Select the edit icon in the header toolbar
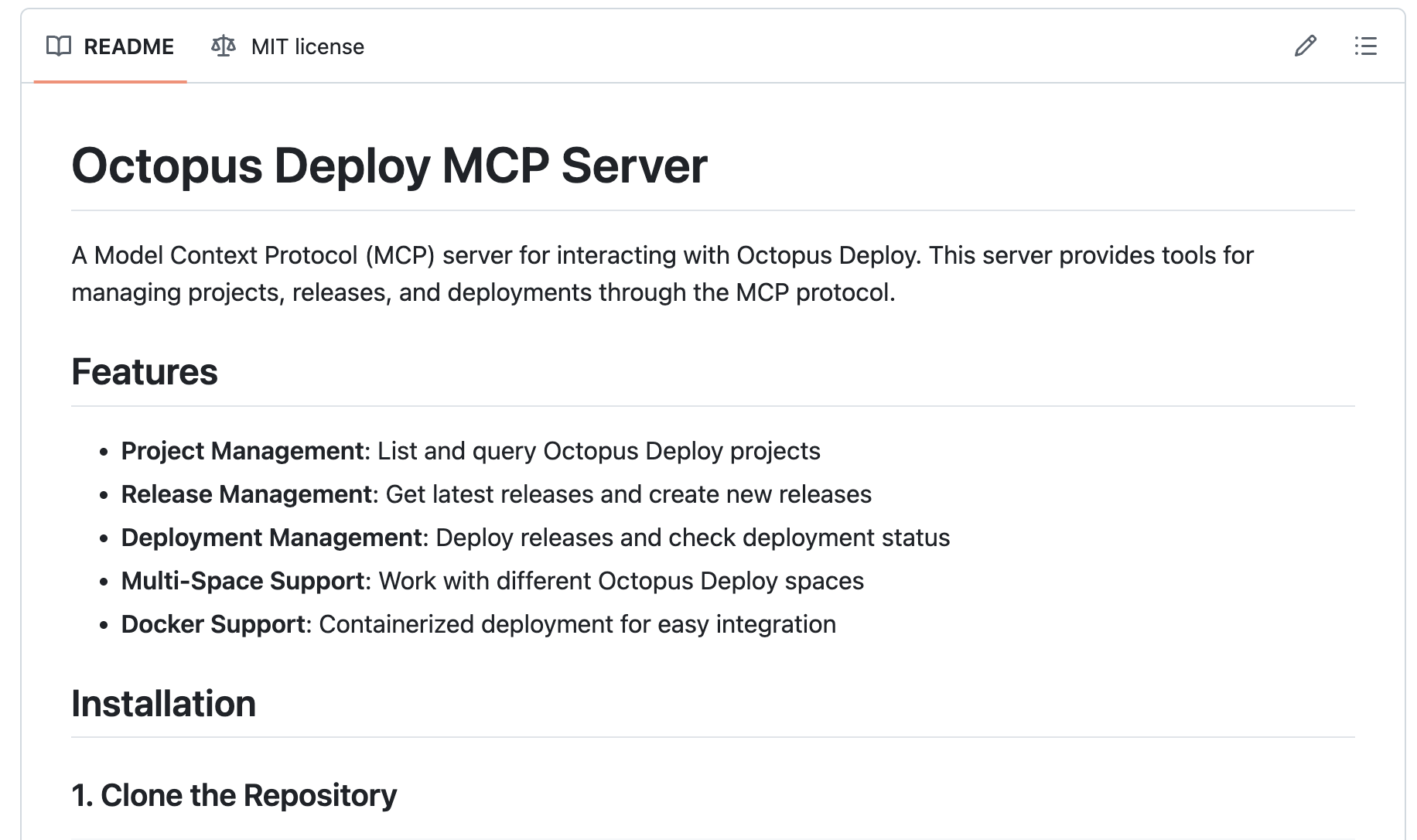The image size is (1417, 840). [x=1305, y=46]
